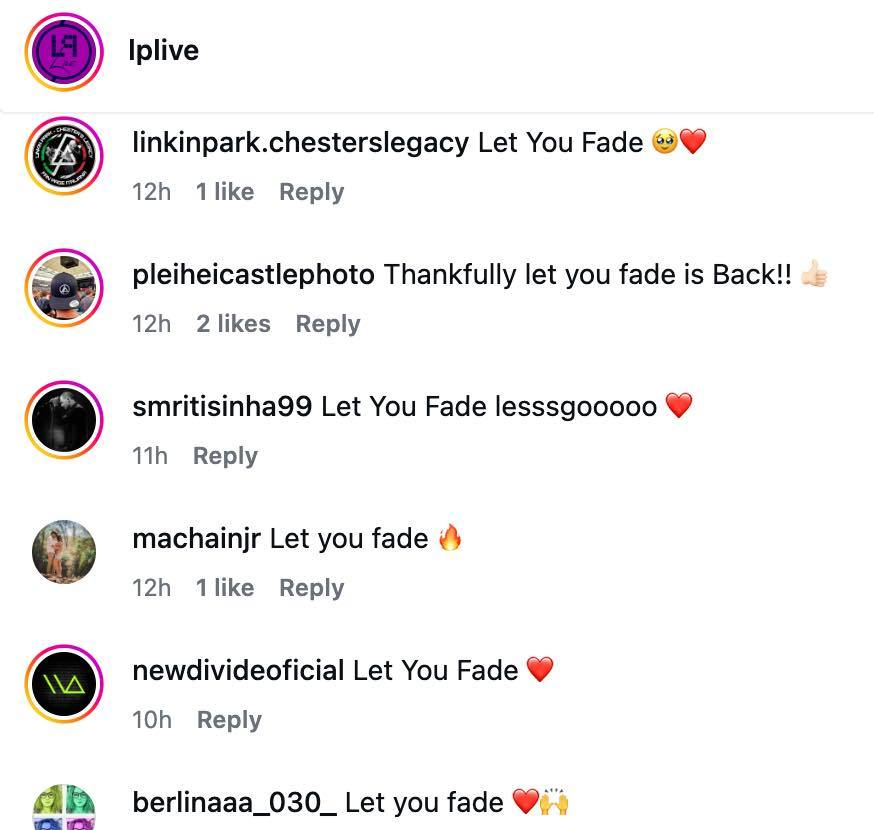
Task: Open lplive profile avatar in header
Action: (x=64, y=51)
